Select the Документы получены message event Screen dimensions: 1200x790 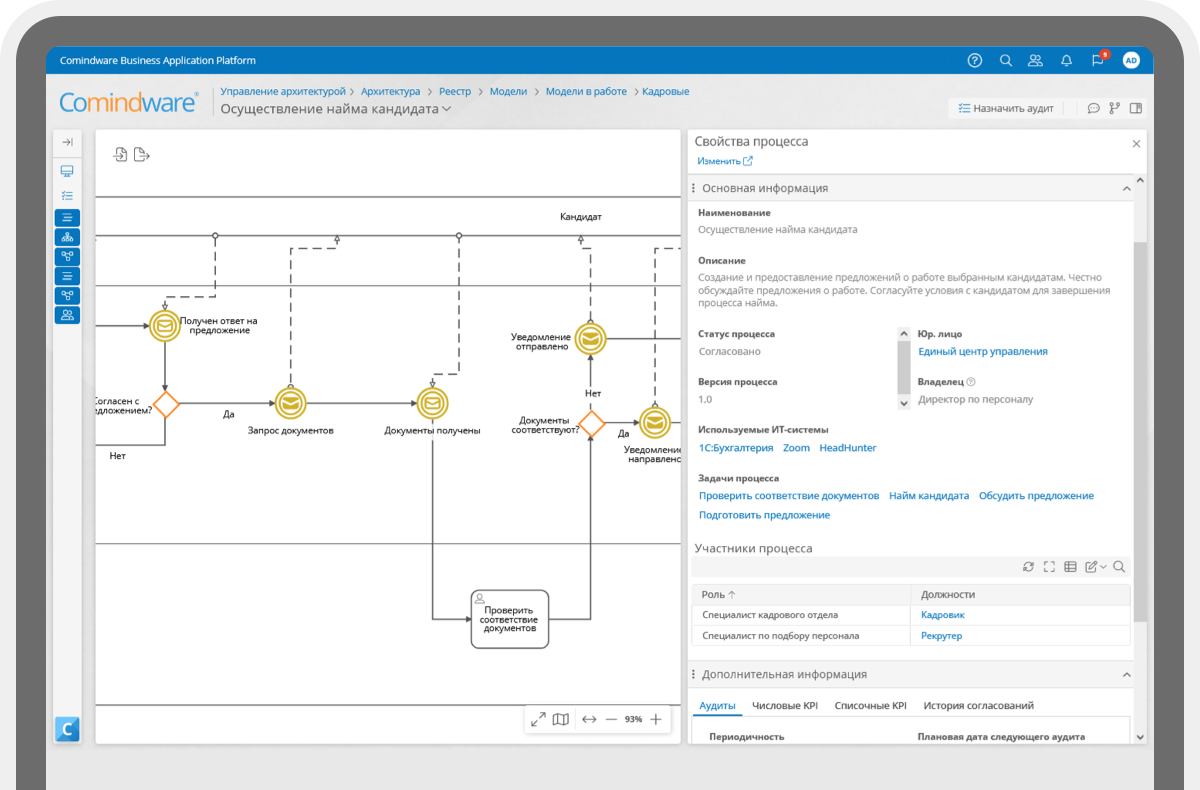coord(433,403)
